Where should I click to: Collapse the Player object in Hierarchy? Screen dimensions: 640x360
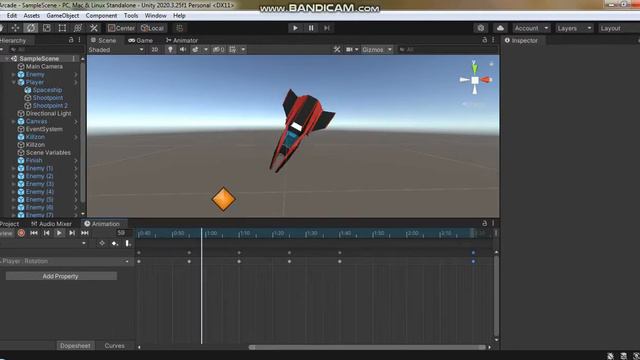(x=13, y=82)
